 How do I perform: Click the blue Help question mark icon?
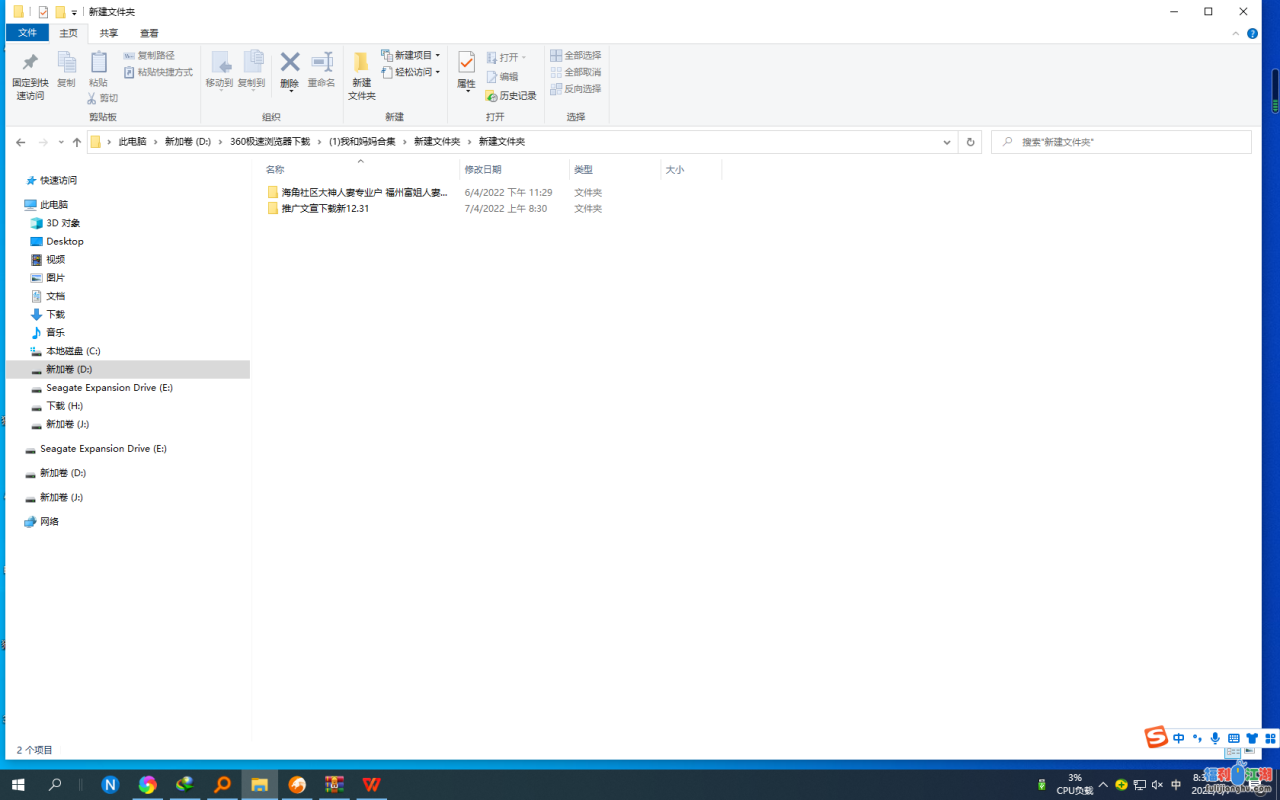pyautogui.click(x=1253, y=34)
